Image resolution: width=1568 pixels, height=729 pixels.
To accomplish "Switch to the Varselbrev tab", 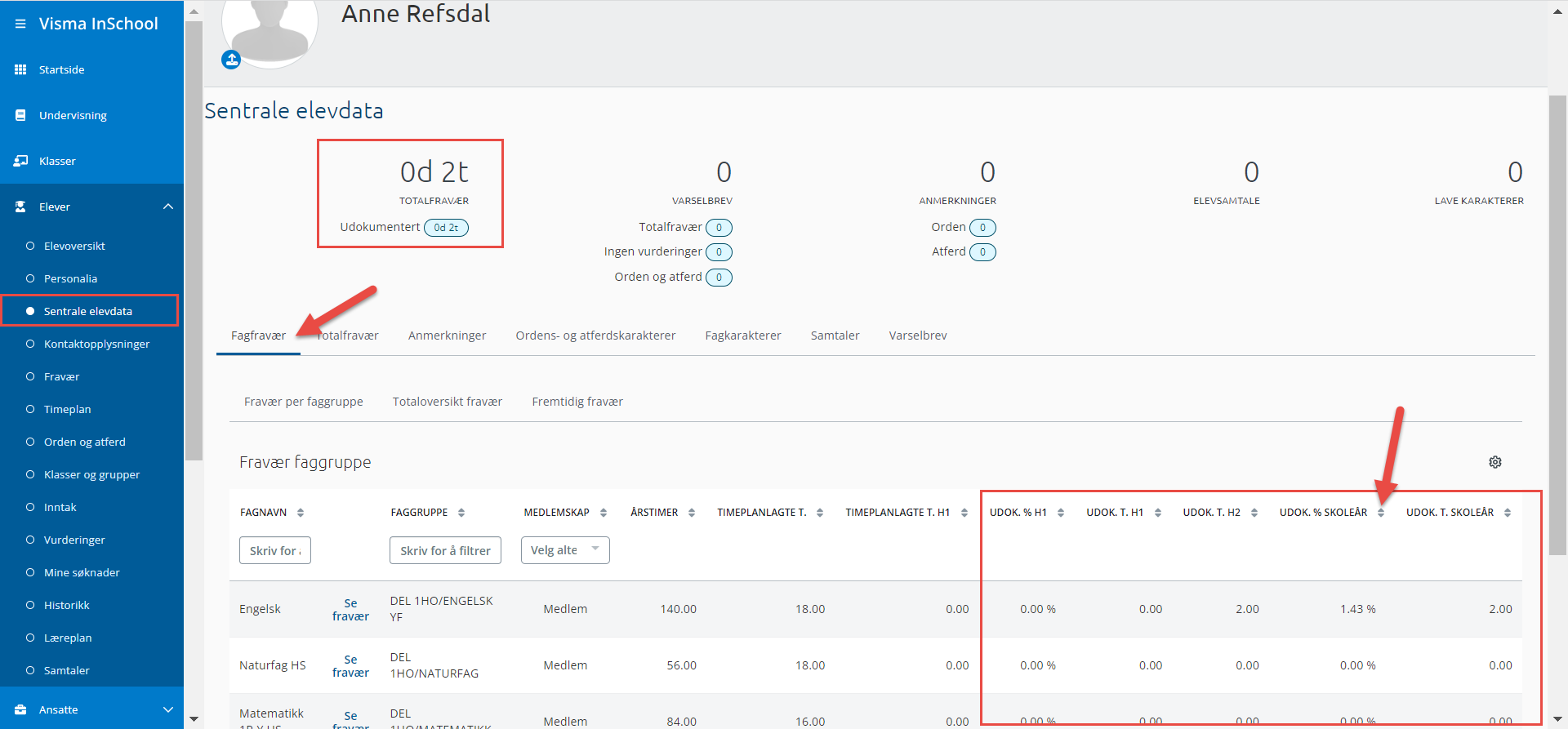I will [x=918, y=336].
